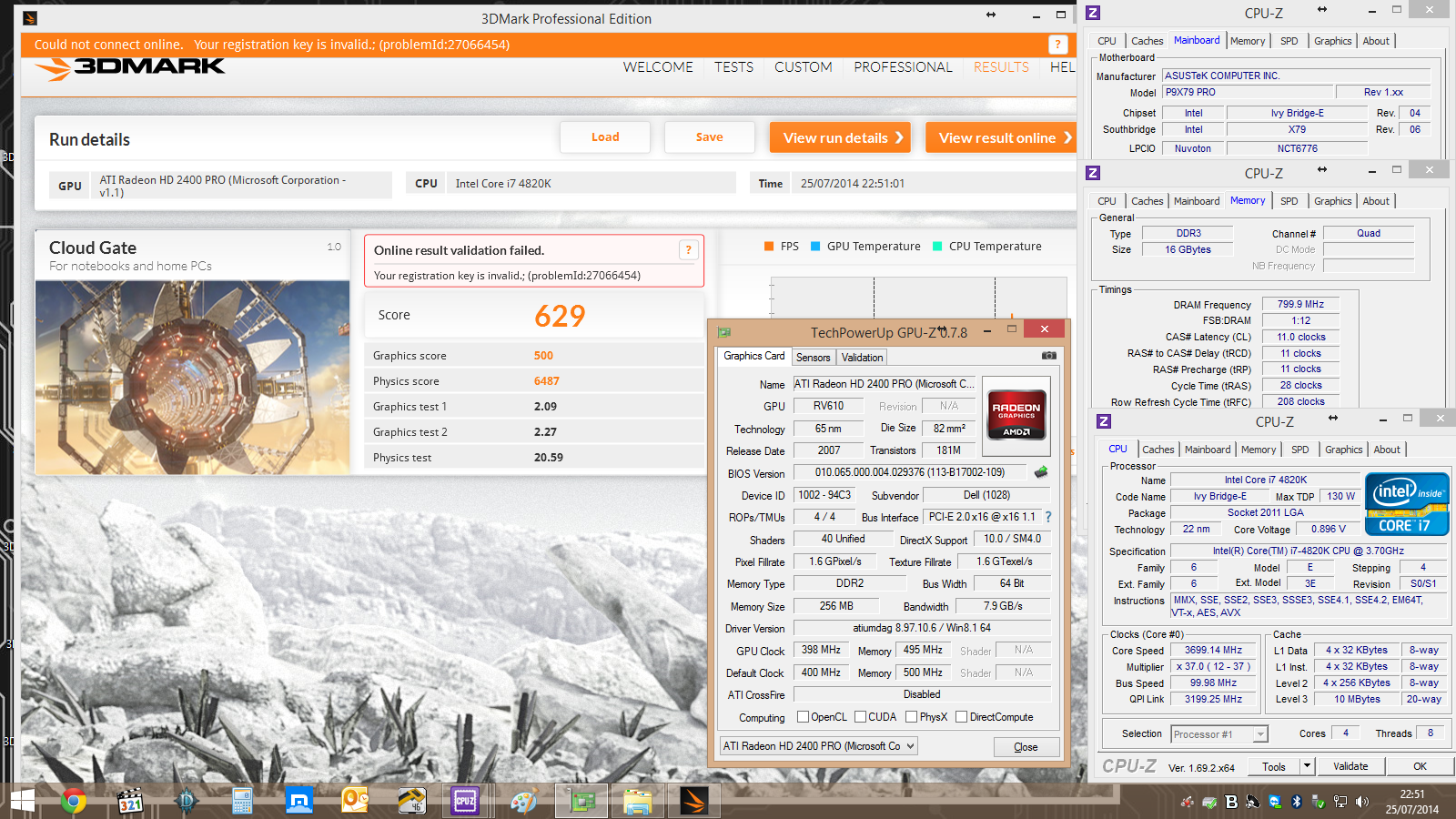Open the Processor #1 selection dropdown
The height and width of the screenshot is (819, 1456).
tap(1218, 733)
